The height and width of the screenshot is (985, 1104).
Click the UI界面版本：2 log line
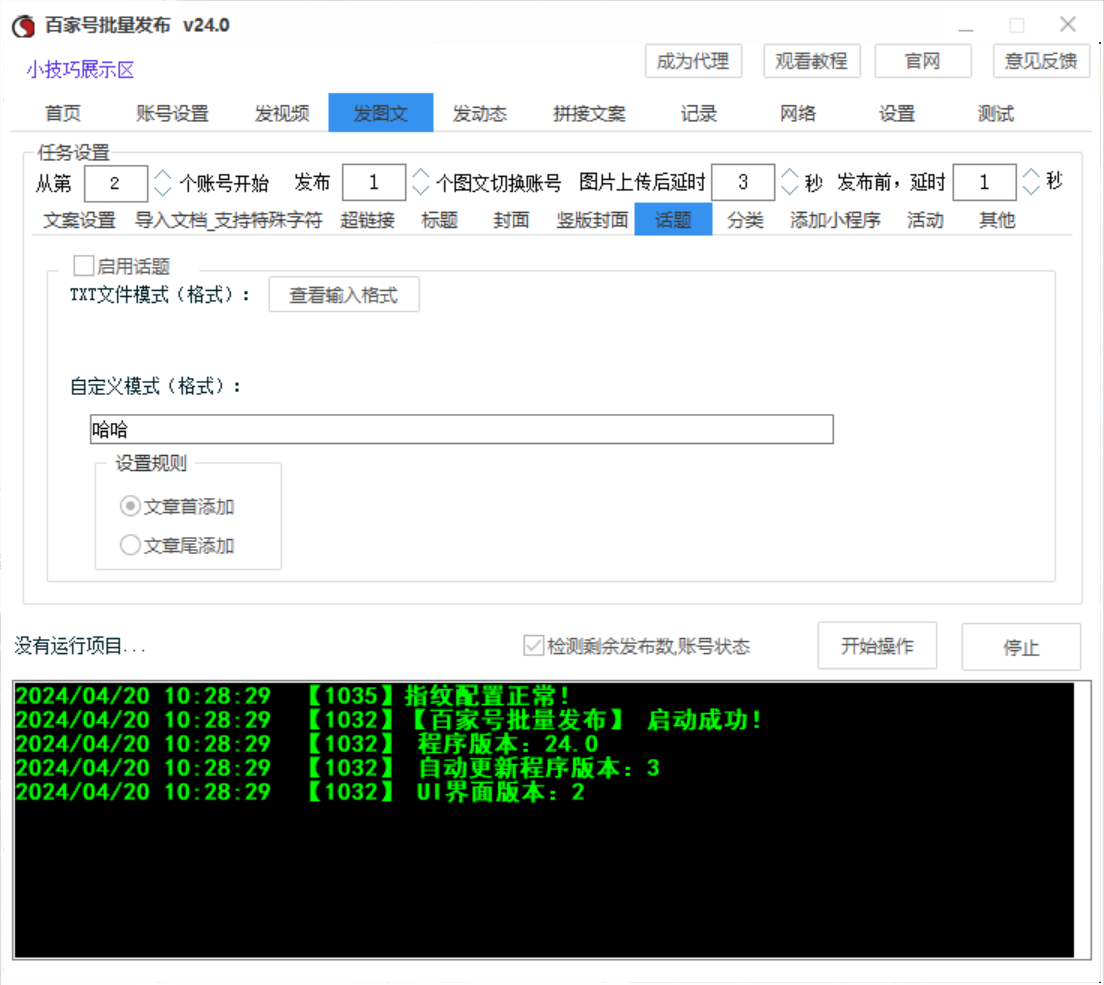300,792
